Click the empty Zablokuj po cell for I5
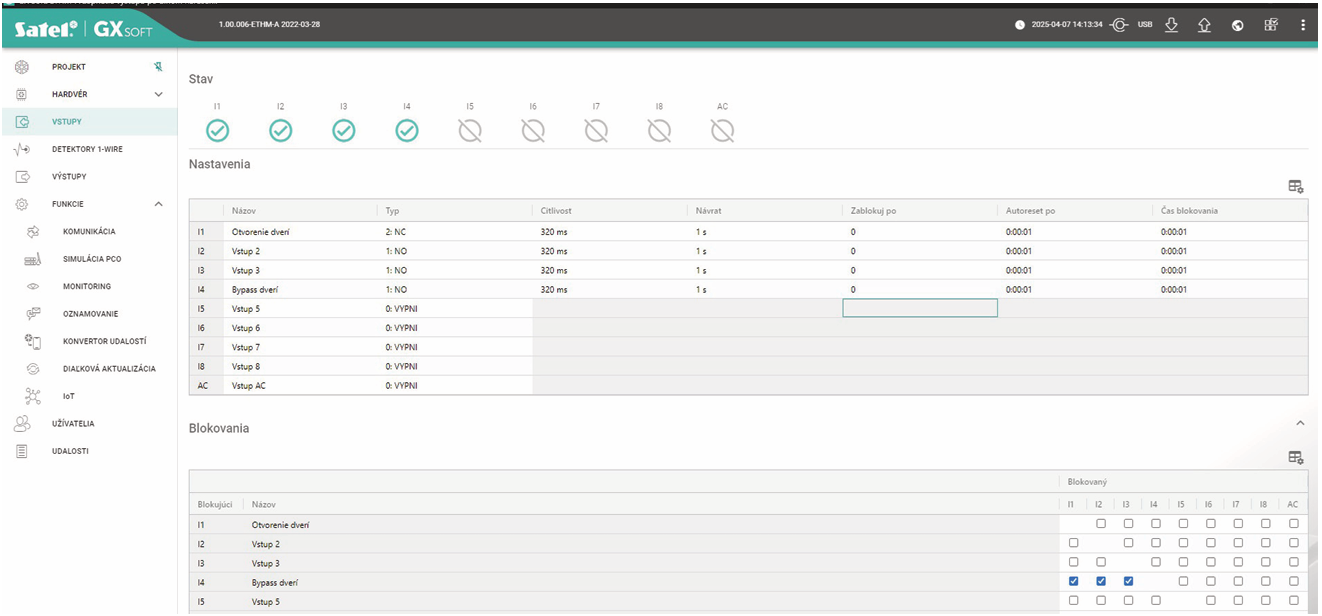The width and height of the screenshot is (1322, 616). tap(920, 308)
